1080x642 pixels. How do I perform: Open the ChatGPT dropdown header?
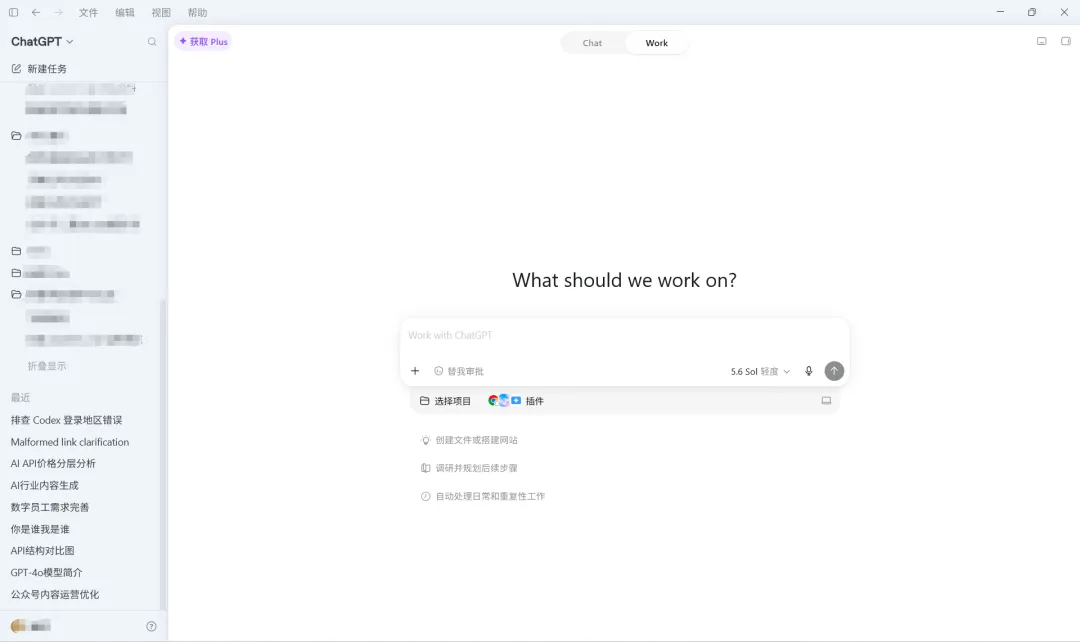pos(42,41)
